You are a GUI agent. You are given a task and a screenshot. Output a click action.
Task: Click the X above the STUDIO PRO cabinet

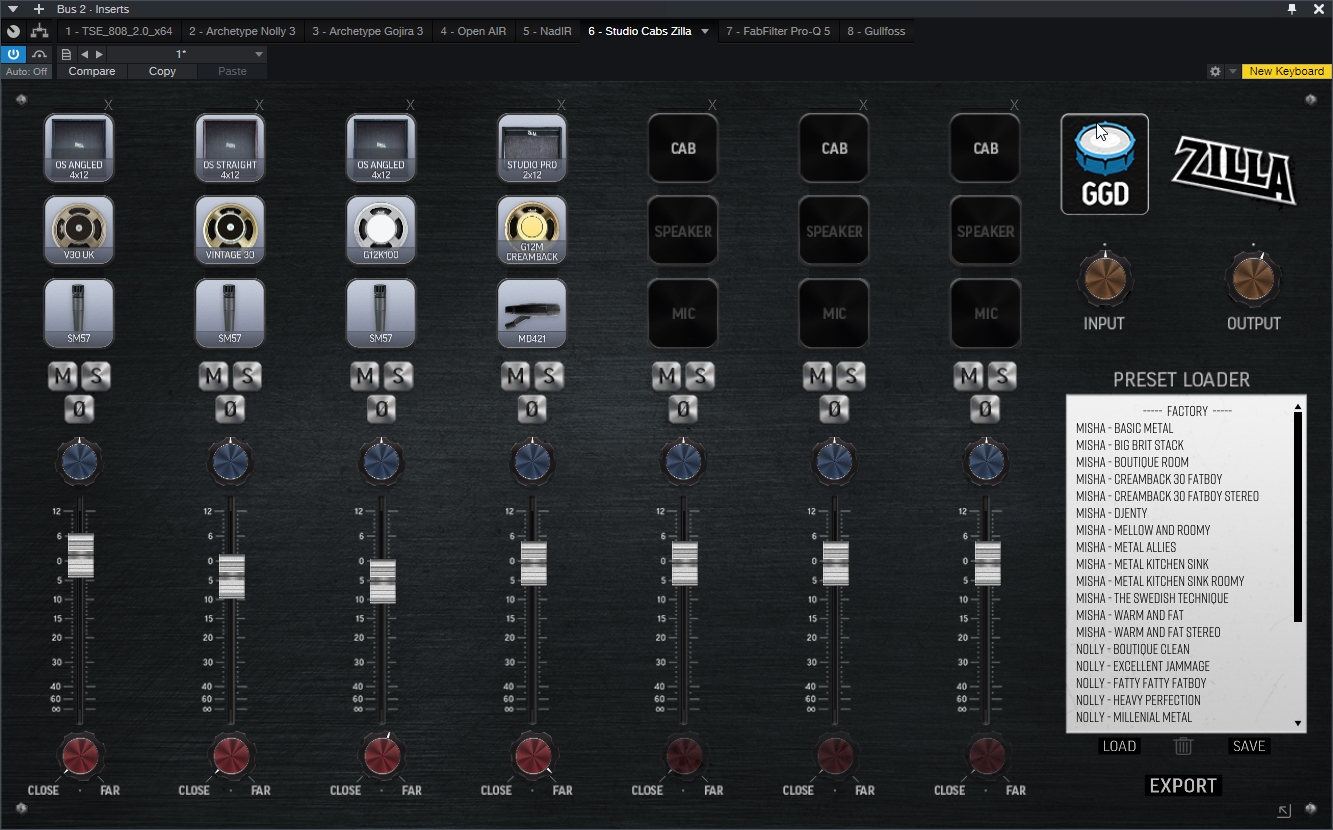561,105
